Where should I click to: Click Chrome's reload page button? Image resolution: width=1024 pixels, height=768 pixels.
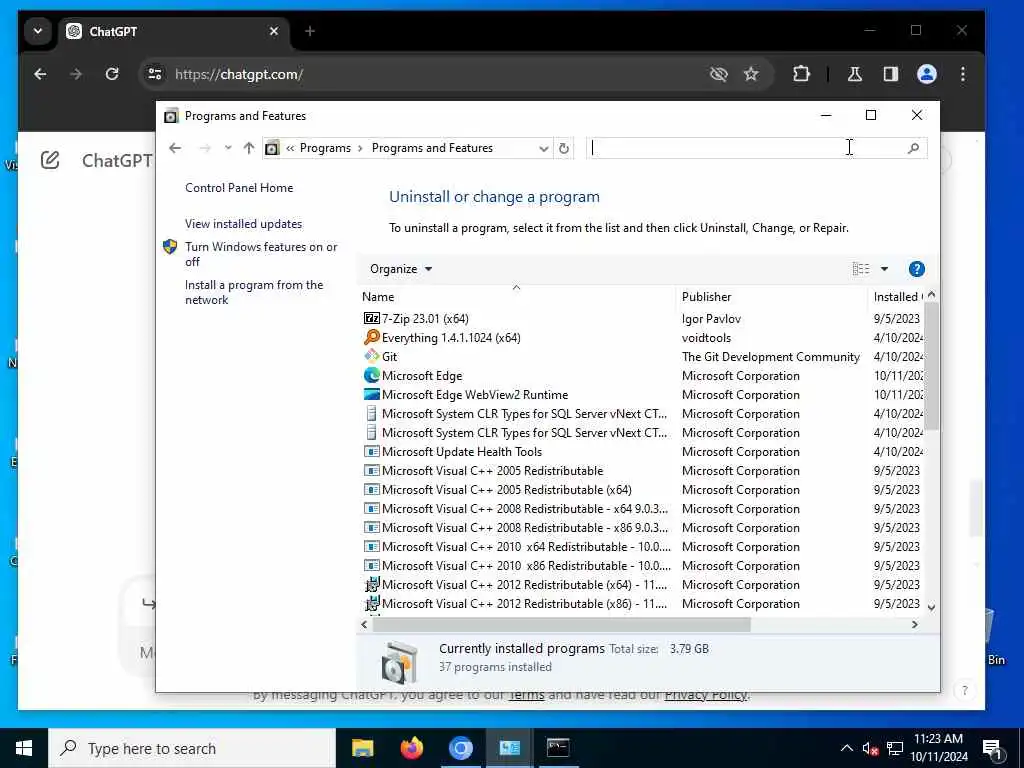pos(112,74)
